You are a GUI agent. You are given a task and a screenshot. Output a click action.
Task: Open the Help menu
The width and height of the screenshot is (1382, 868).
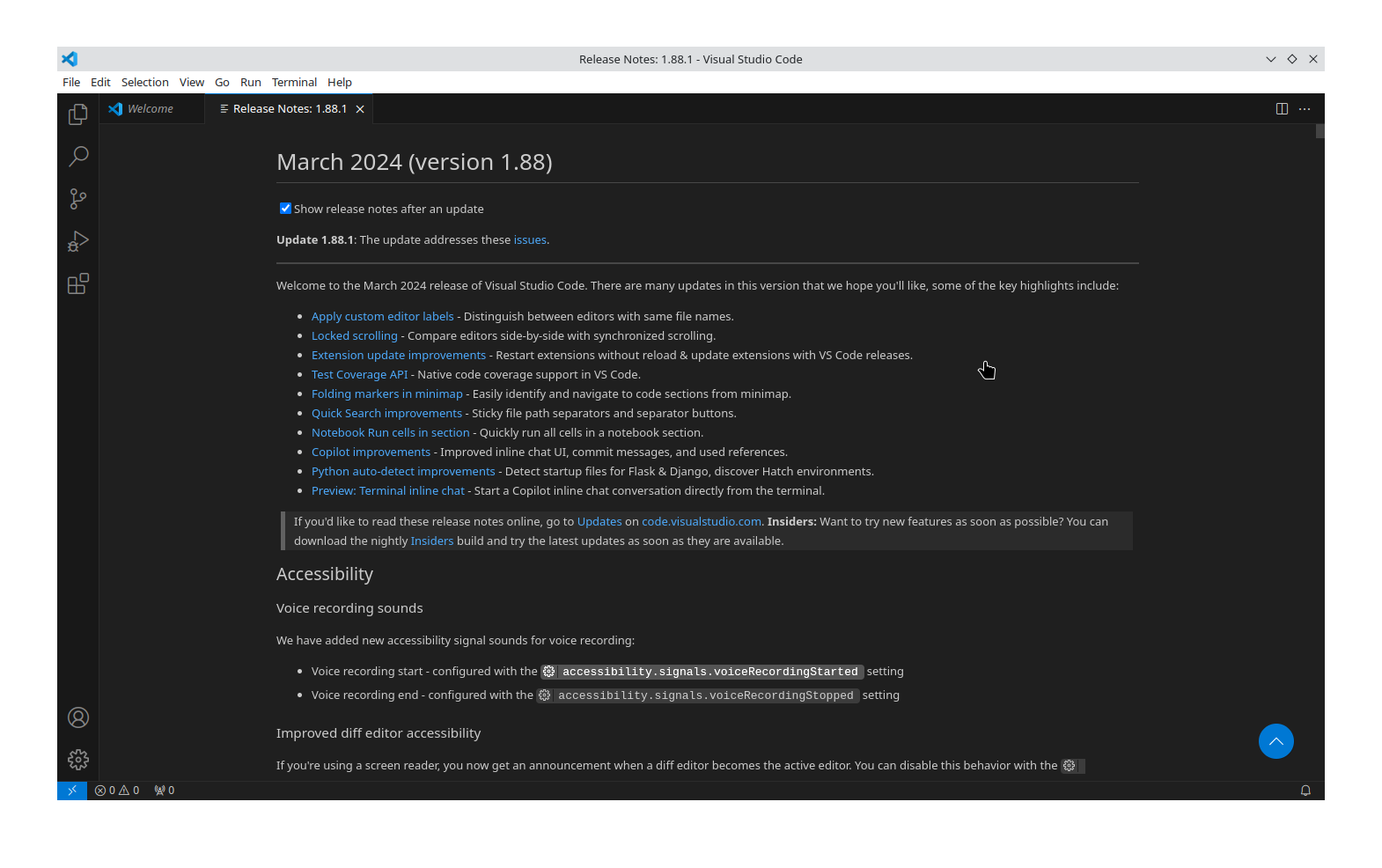(x=340, y=83)
